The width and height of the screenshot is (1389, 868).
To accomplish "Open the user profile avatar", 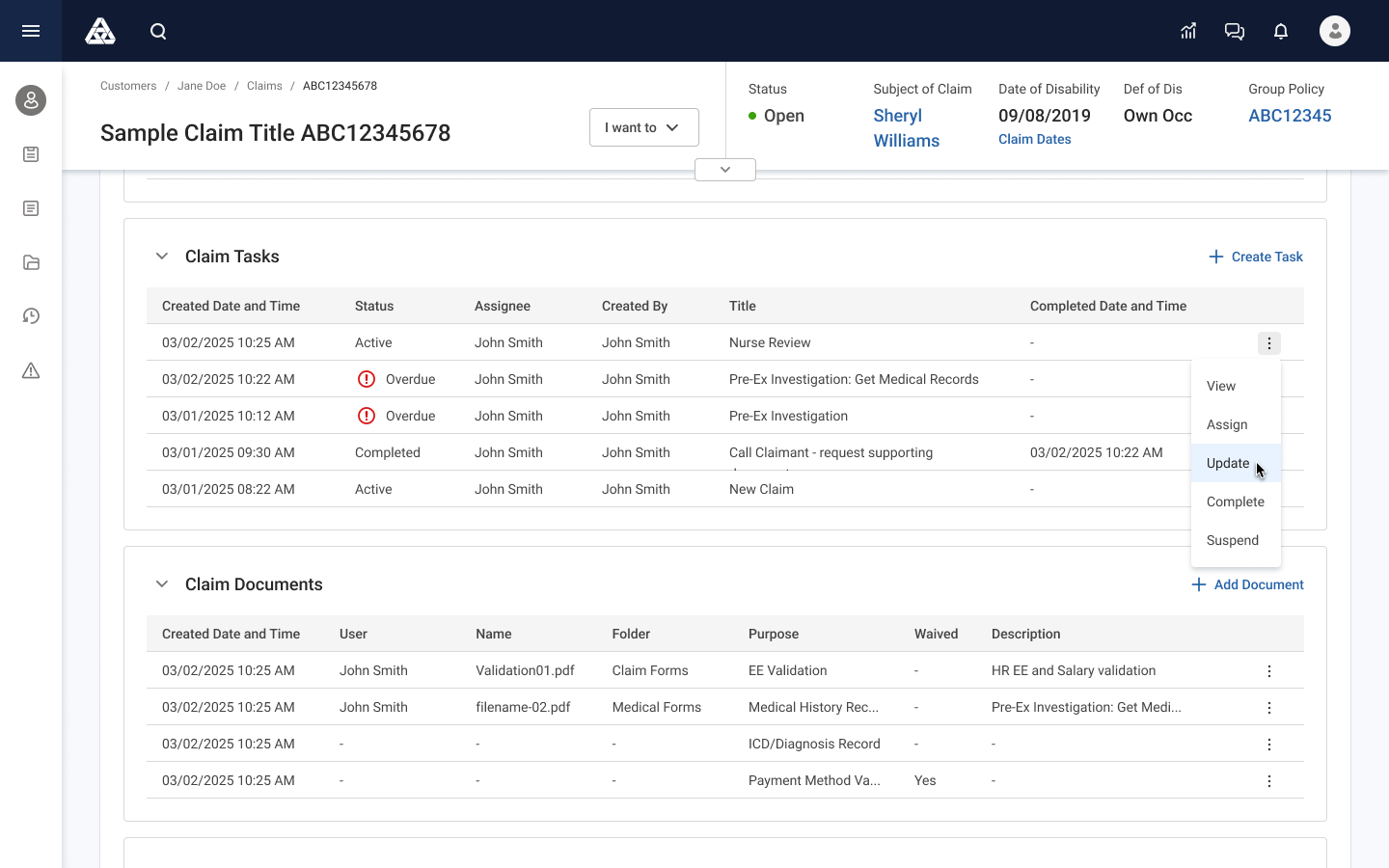I will pos(1335,31).
